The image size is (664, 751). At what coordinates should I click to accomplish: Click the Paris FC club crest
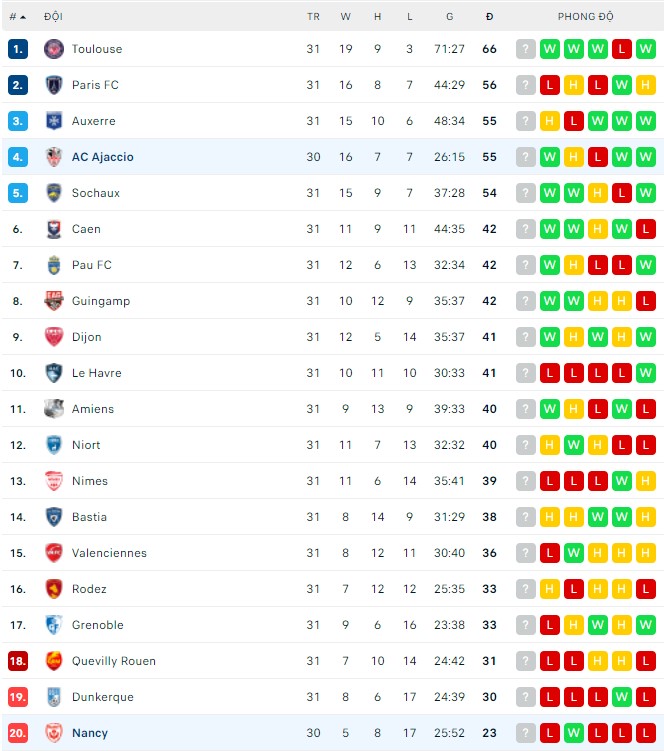pyautogui.click(x=54, y=85)
